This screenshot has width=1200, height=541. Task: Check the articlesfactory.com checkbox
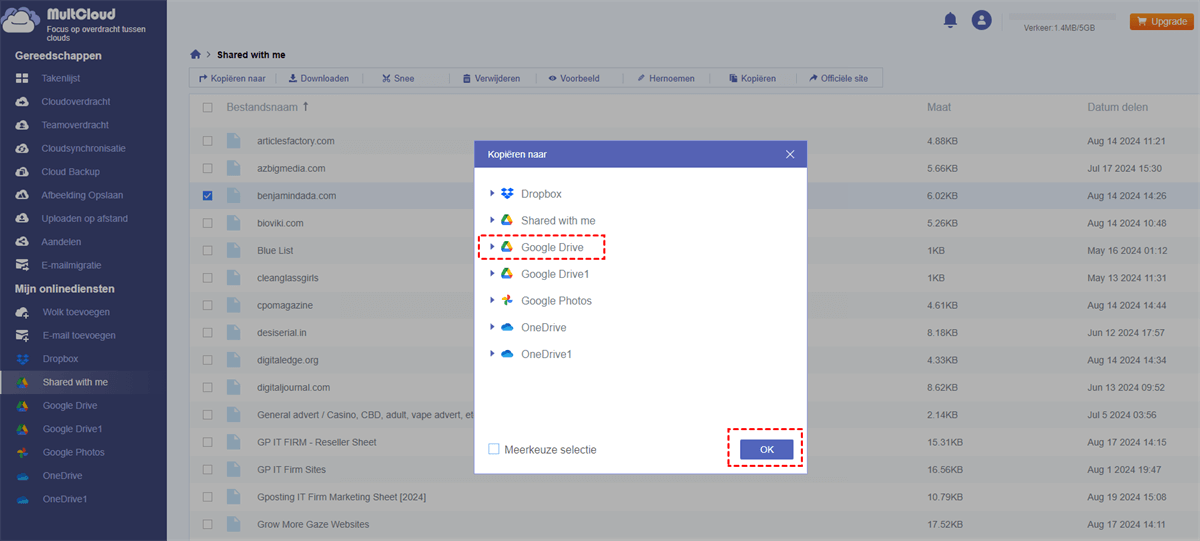207,141
